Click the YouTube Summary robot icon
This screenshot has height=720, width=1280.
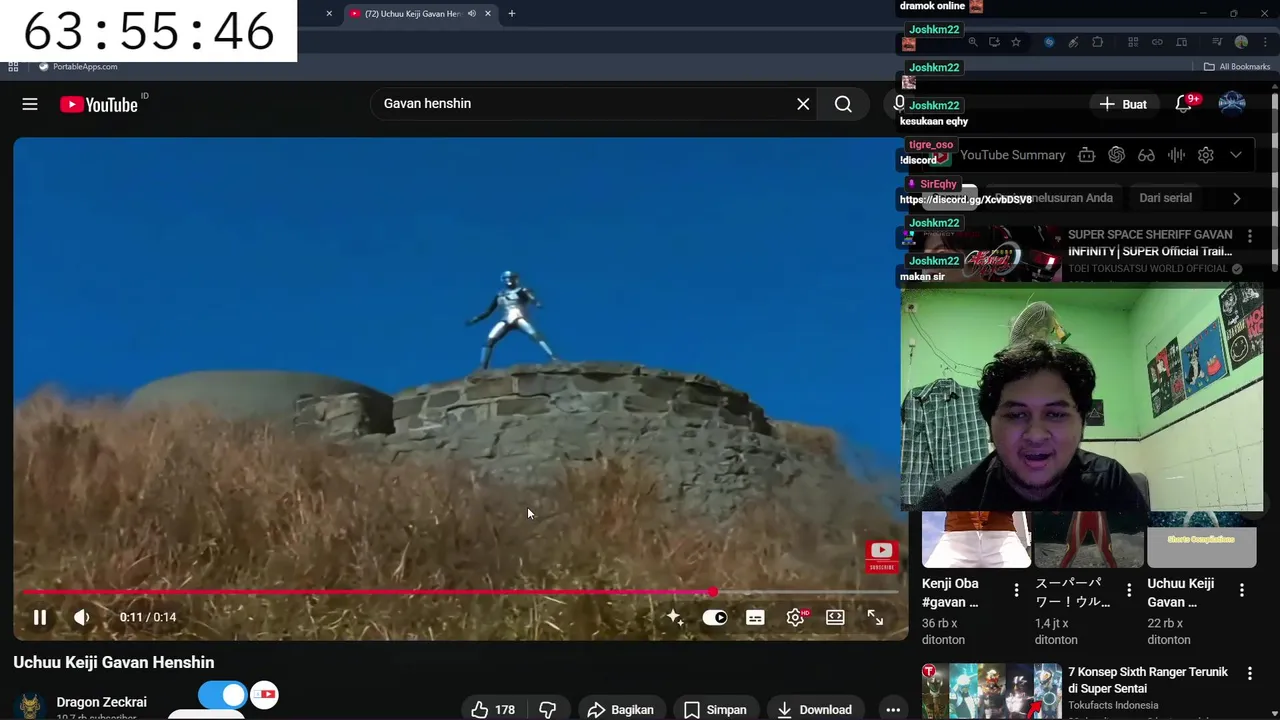[x=1086, y=155]
